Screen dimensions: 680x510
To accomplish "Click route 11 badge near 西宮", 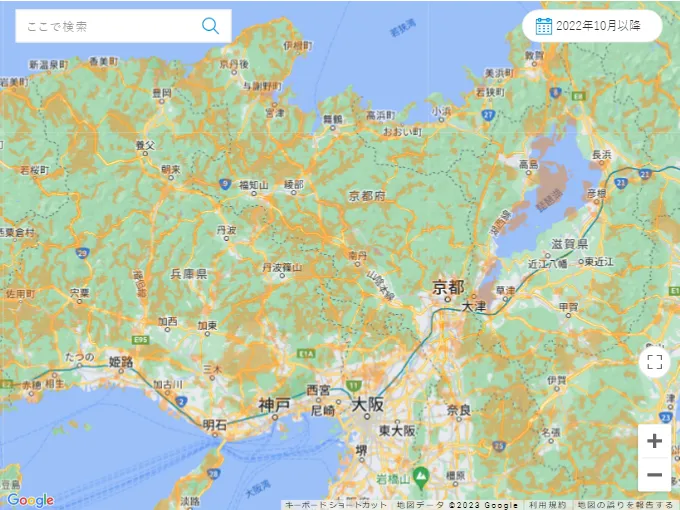I will coord(354,385).
